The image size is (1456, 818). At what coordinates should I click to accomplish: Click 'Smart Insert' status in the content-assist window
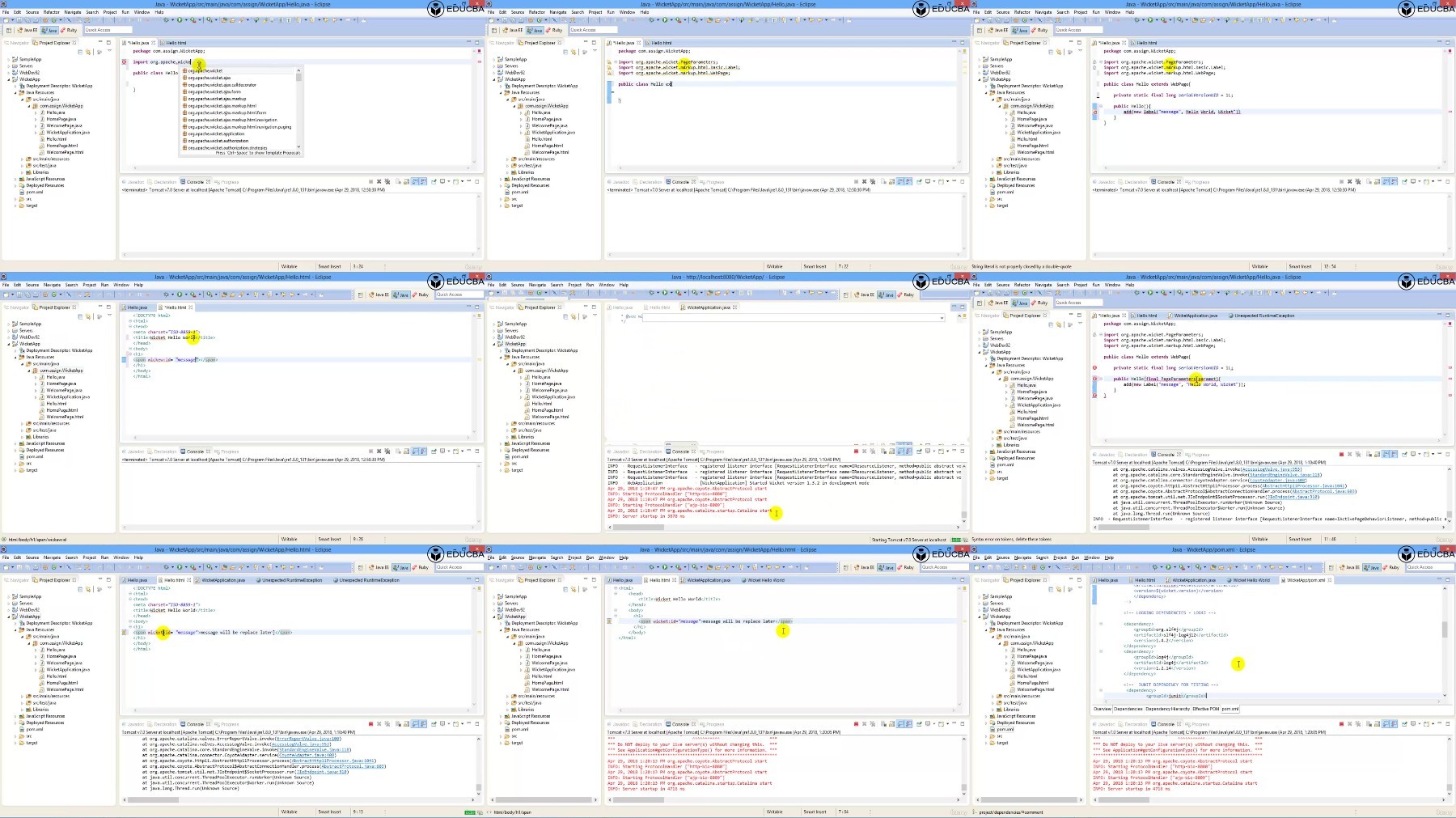click(329, 266)
